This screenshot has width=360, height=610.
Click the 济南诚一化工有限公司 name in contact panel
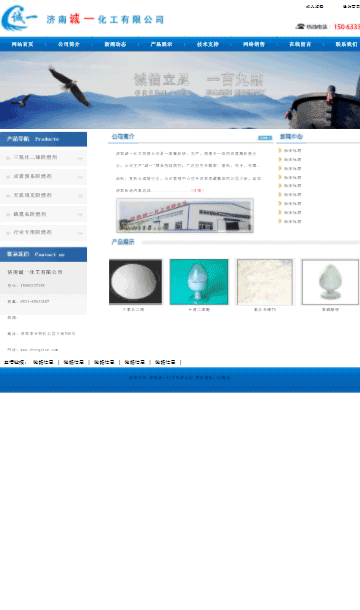point(35,272)
